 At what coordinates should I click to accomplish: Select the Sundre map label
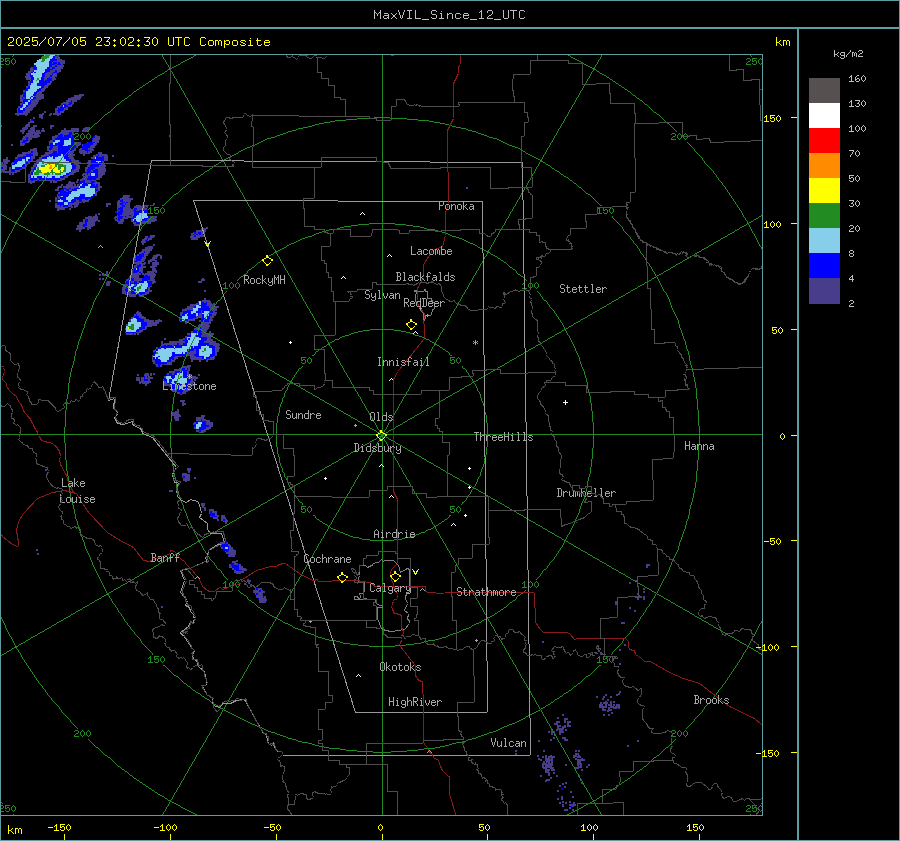coord(303,414)
